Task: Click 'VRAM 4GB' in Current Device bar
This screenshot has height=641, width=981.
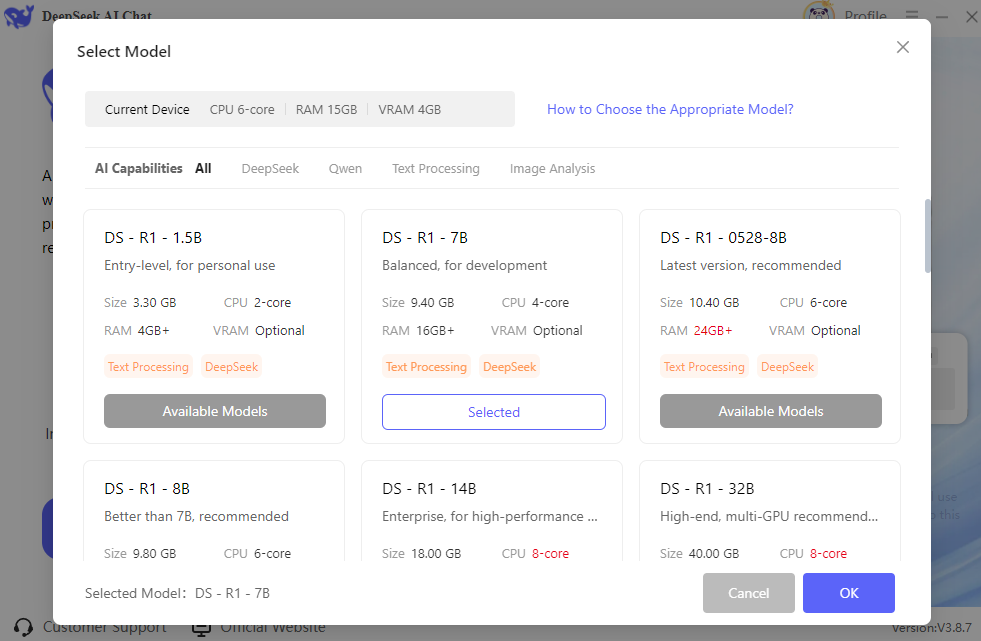Action: (x=410, y=109)
